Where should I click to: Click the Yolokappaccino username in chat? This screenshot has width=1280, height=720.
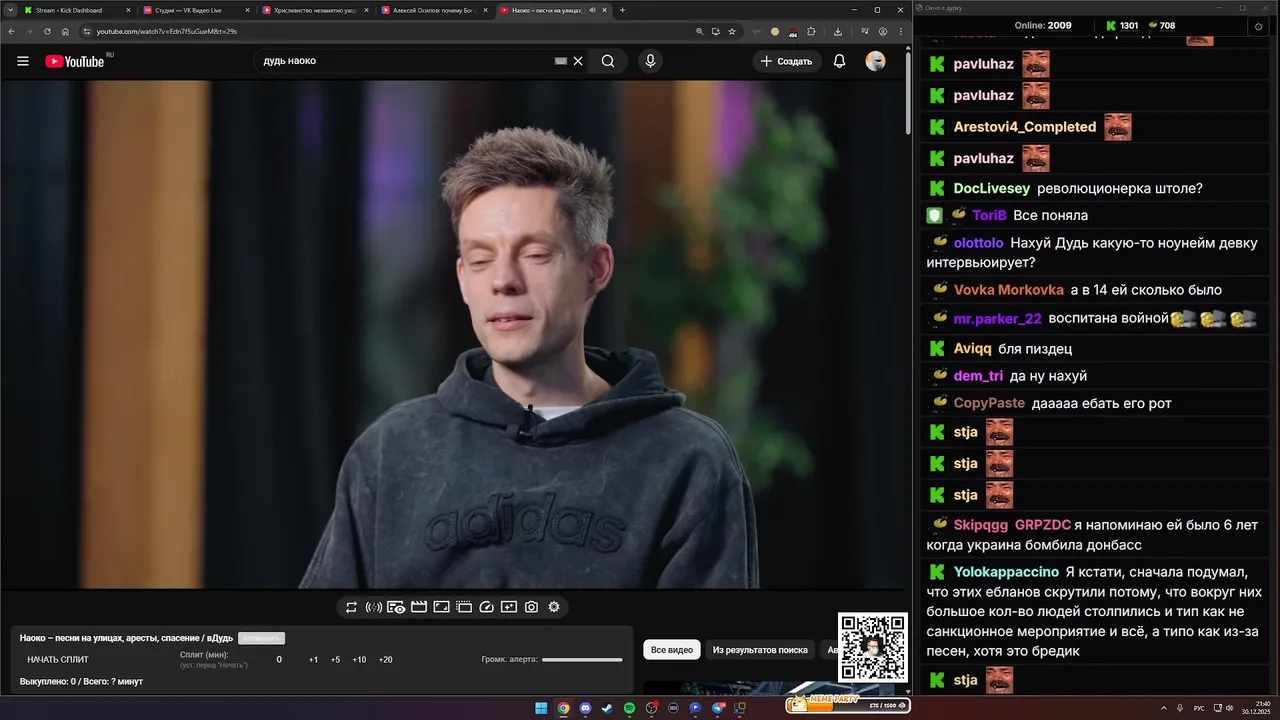point(1006,572)
